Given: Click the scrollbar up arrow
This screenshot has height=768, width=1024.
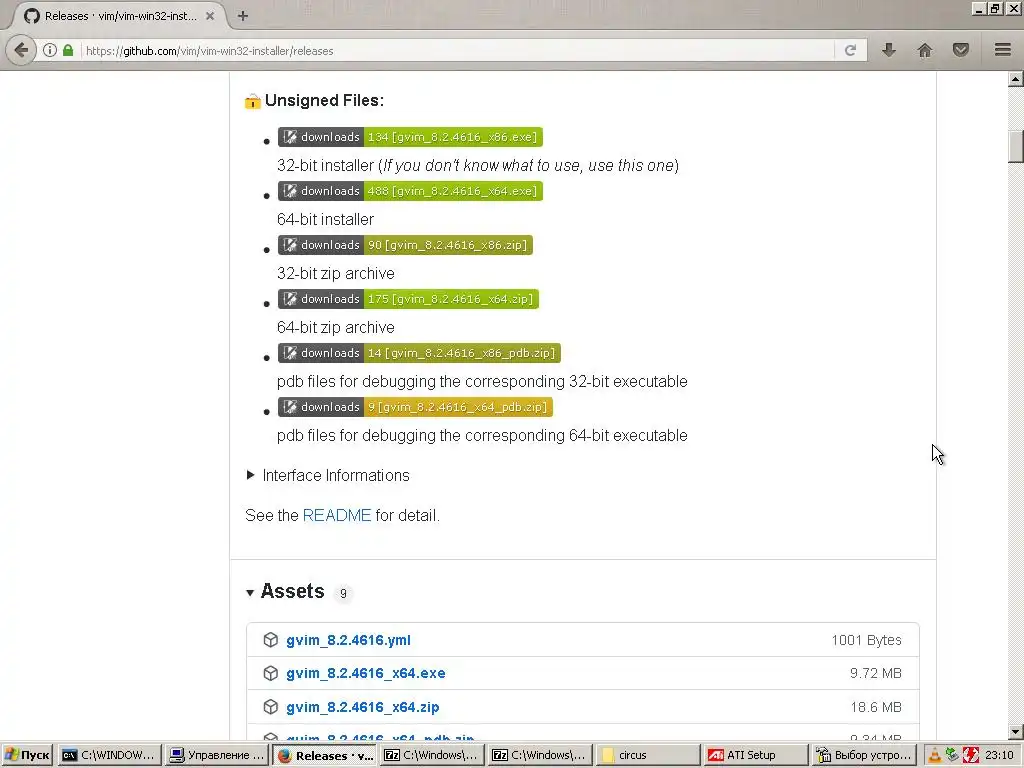Looking at the screenshot, I should coord(1016,80).
